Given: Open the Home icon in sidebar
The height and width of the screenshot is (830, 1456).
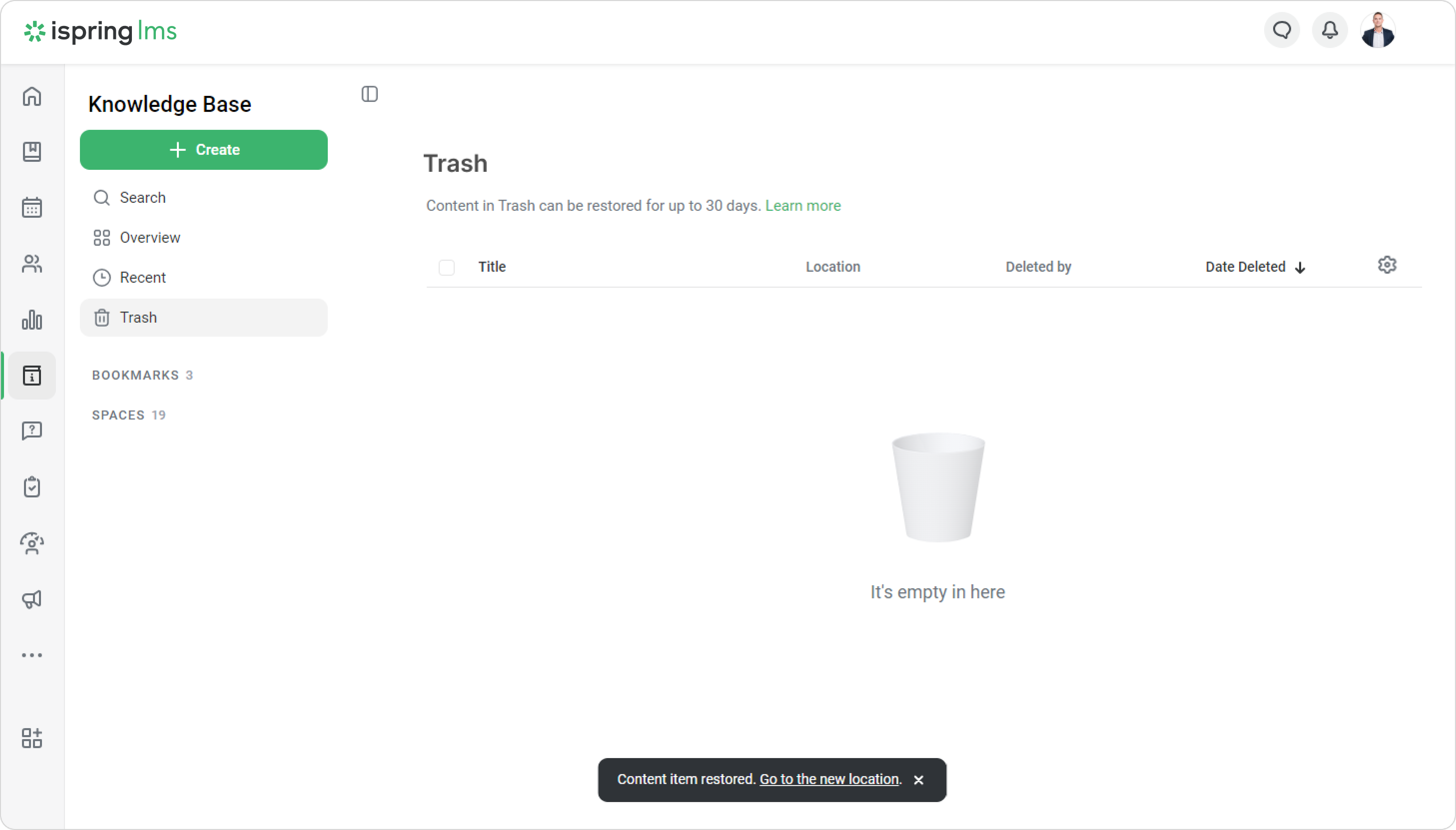Looking at the screenshot, I should pos(32,96).
